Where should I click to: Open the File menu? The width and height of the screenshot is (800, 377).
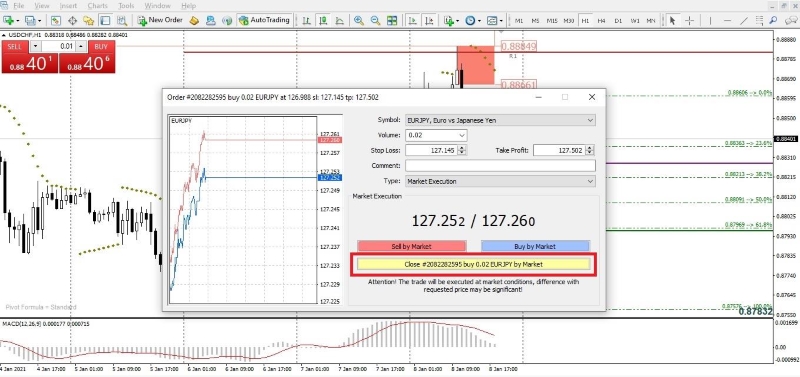point(18,6)
